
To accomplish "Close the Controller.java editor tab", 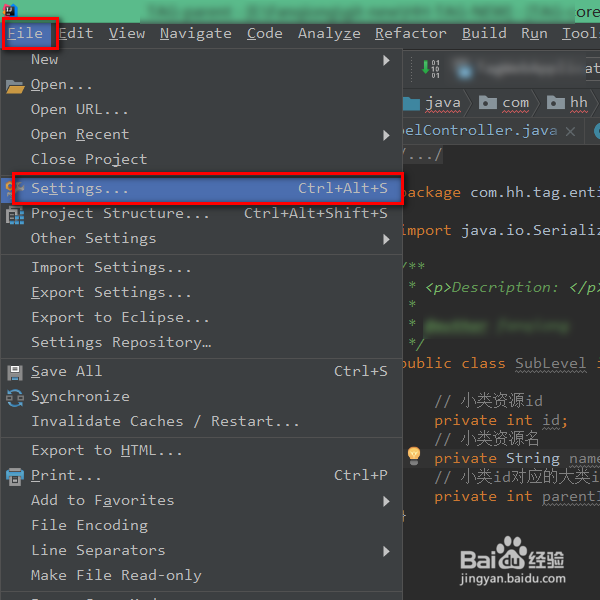I will pyautogui.click(x=570, y=132).
